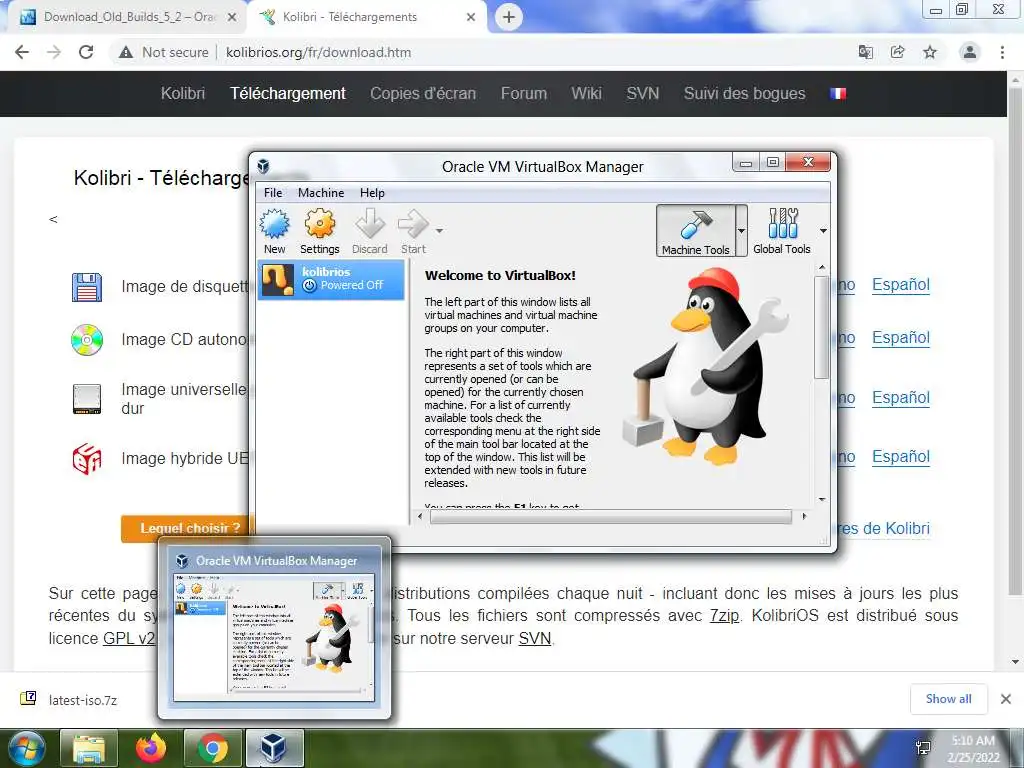The width and height of the screenshot is (1024, 768).
Task: Select Machine Tools button
Action: pos(696,231)
